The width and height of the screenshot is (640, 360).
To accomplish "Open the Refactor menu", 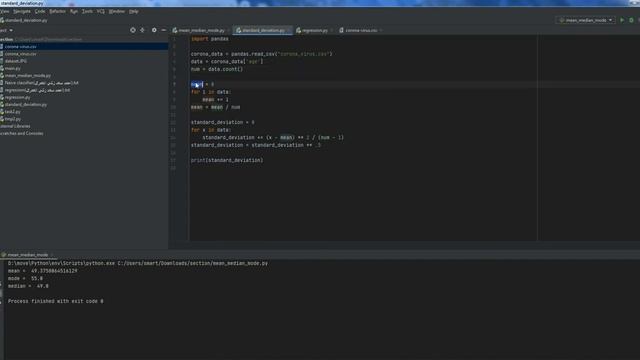I will 58,11.
